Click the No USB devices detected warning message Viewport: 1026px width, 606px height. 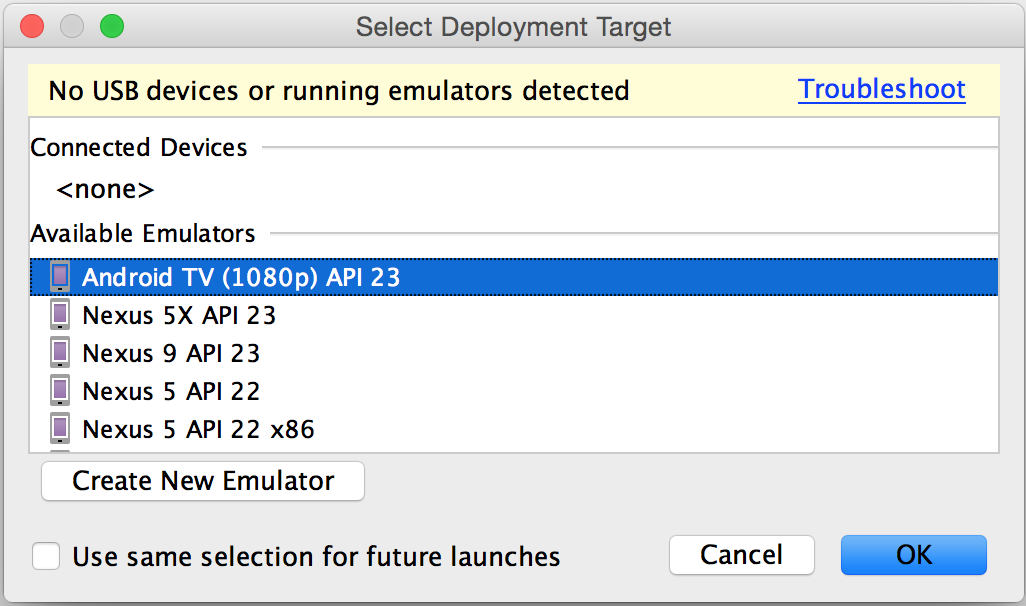pos(339,90)
